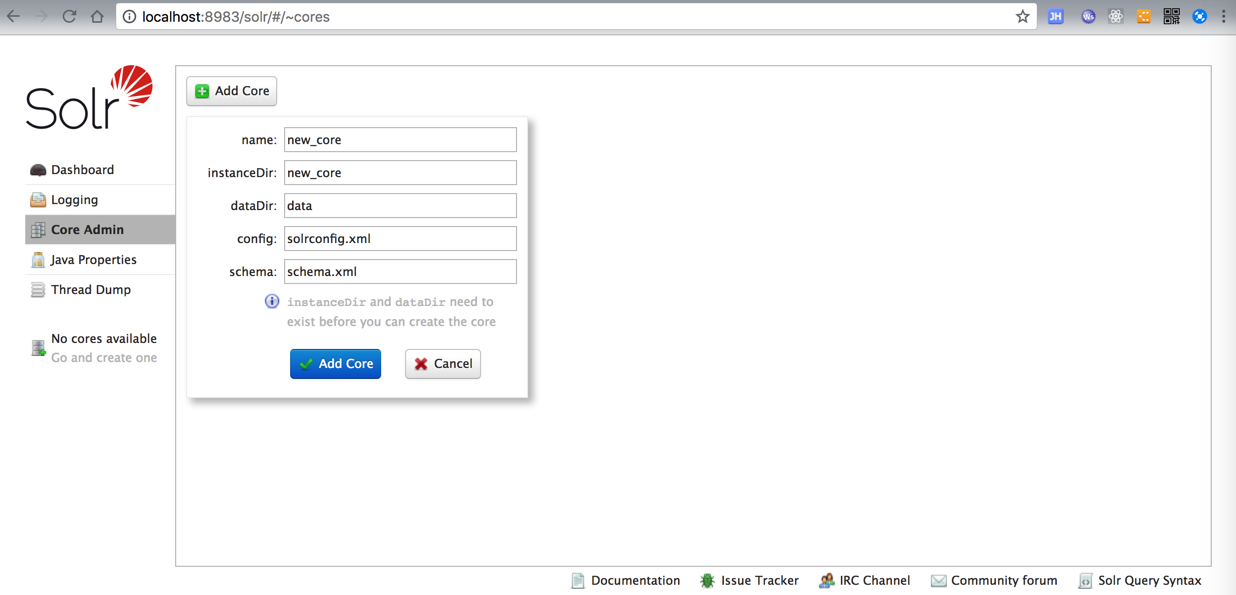Click the 'name:' field label

259,140
